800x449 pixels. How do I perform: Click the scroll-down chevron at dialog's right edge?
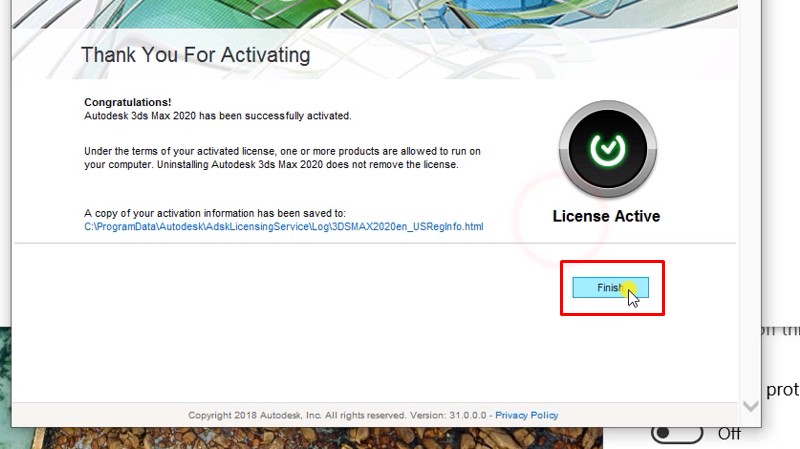[750, 406]
